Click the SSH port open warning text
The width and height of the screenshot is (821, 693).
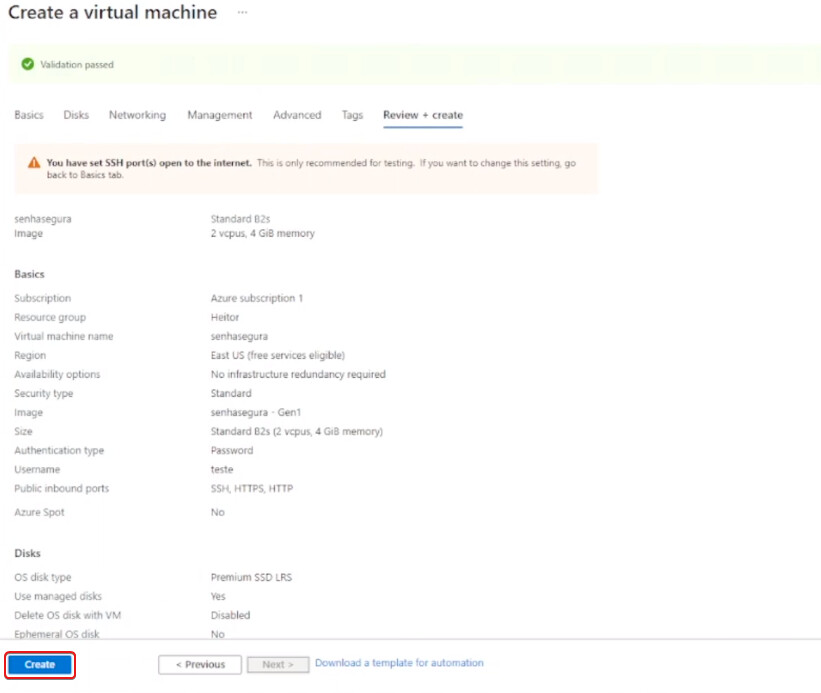coord(311,169)
